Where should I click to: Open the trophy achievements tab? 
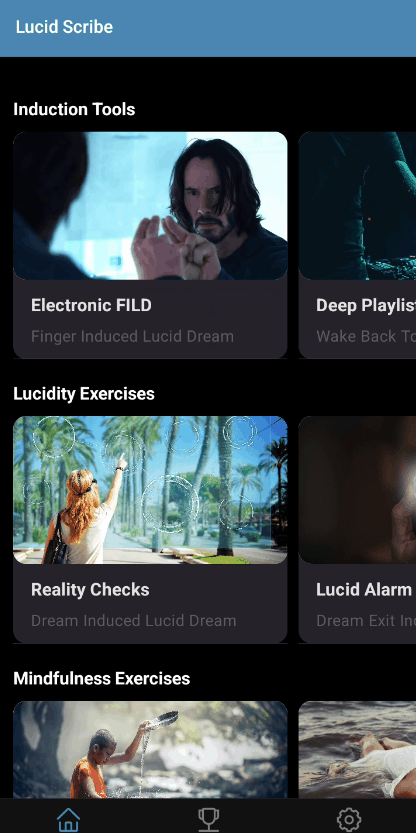[x=208, y=820]
